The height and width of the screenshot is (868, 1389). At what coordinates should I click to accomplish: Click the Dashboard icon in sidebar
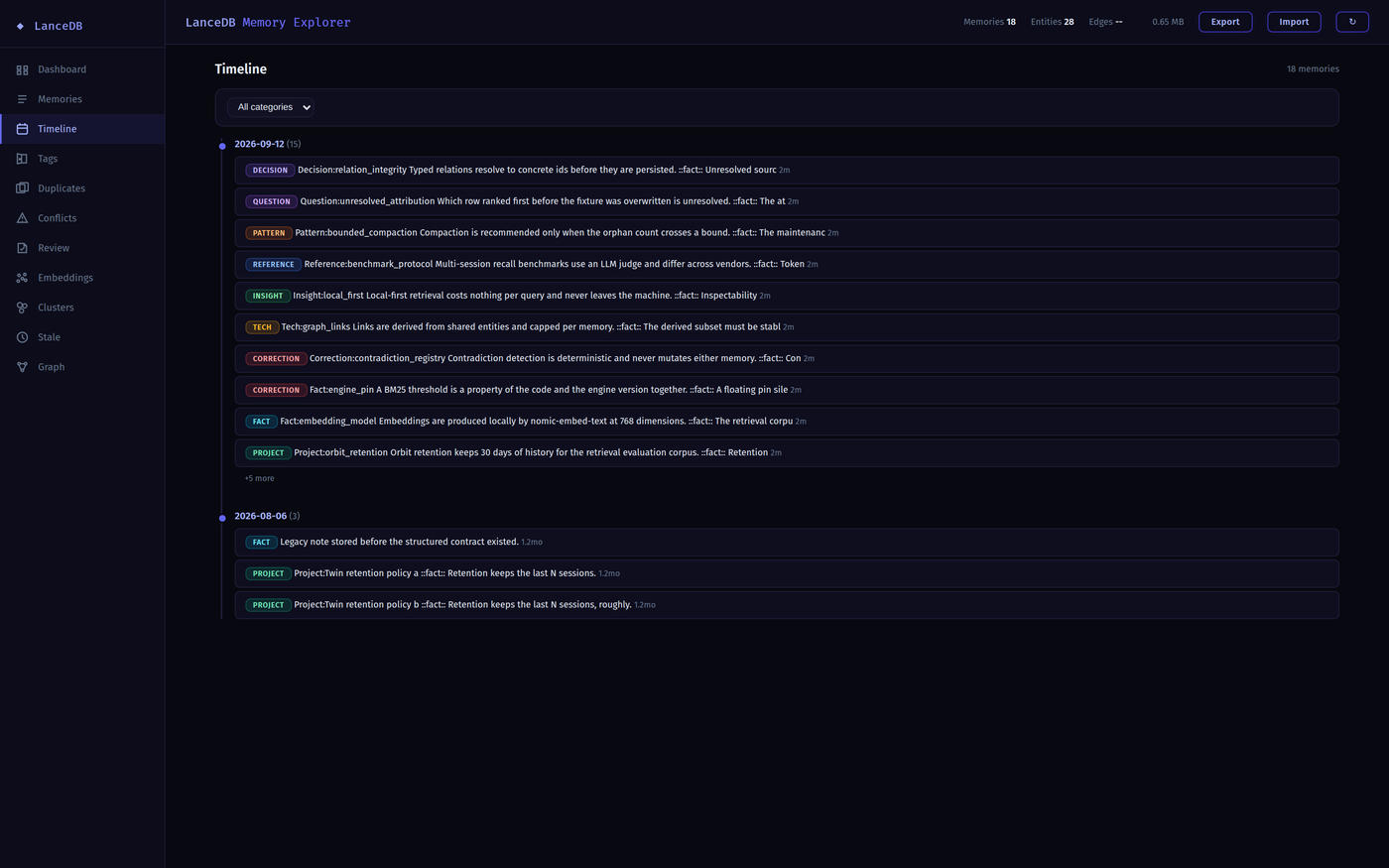pos(22,69)
